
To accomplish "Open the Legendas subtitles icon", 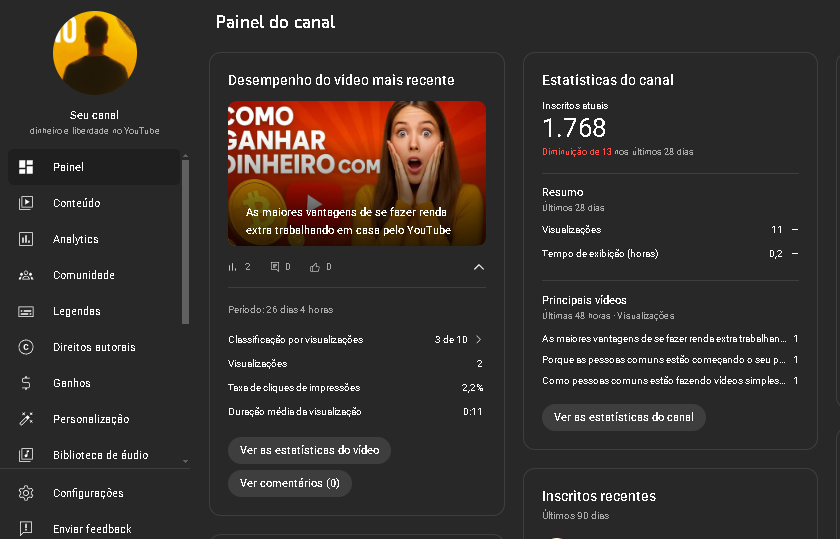I will click(x=26, y=311).
